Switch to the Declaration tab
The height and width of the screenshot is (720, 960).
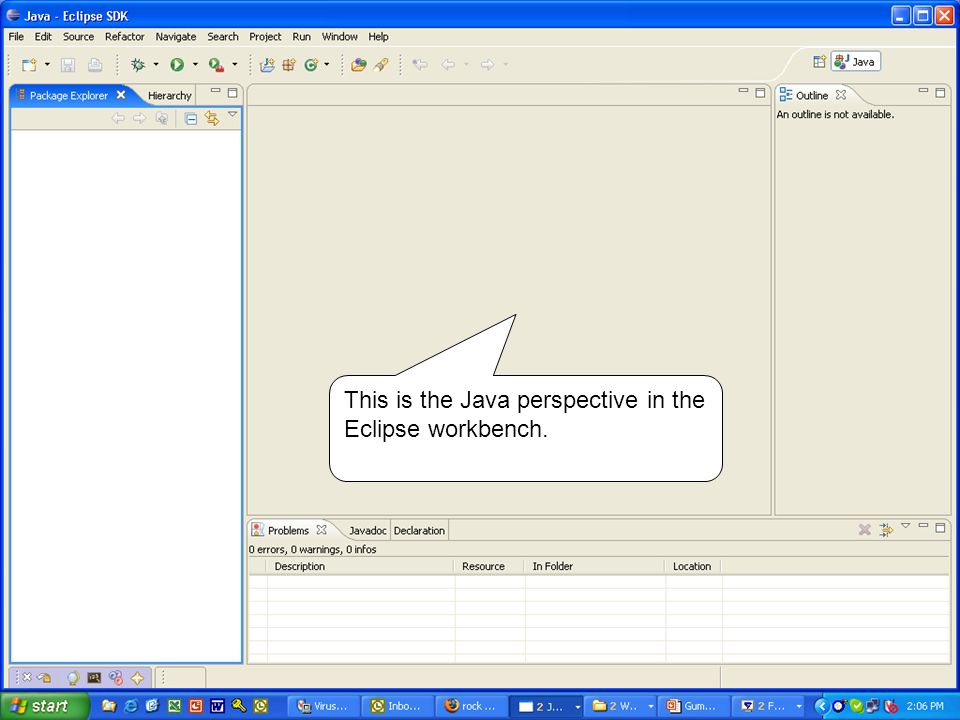point(419,530)
